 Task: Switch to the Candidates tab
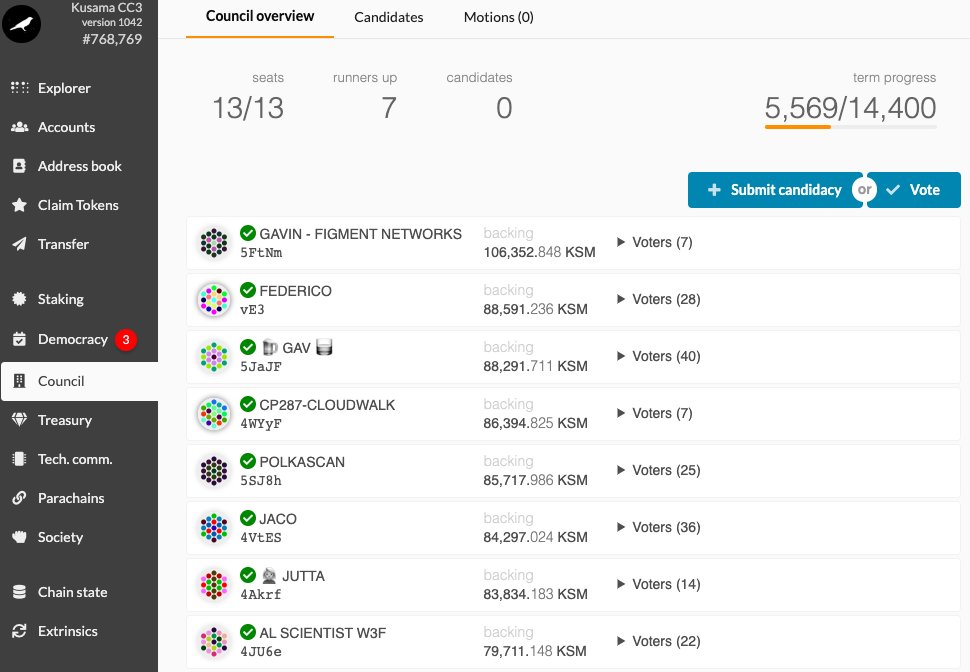click(x=388, y=17)
